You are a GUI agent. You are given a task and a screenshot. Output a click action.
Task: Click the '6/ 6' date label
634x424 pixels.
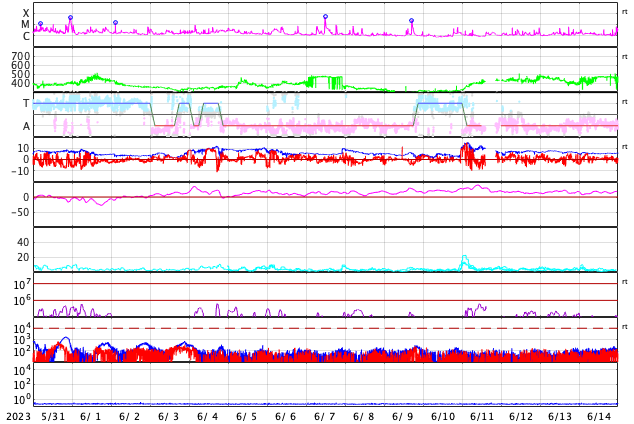tap(285, 417)
